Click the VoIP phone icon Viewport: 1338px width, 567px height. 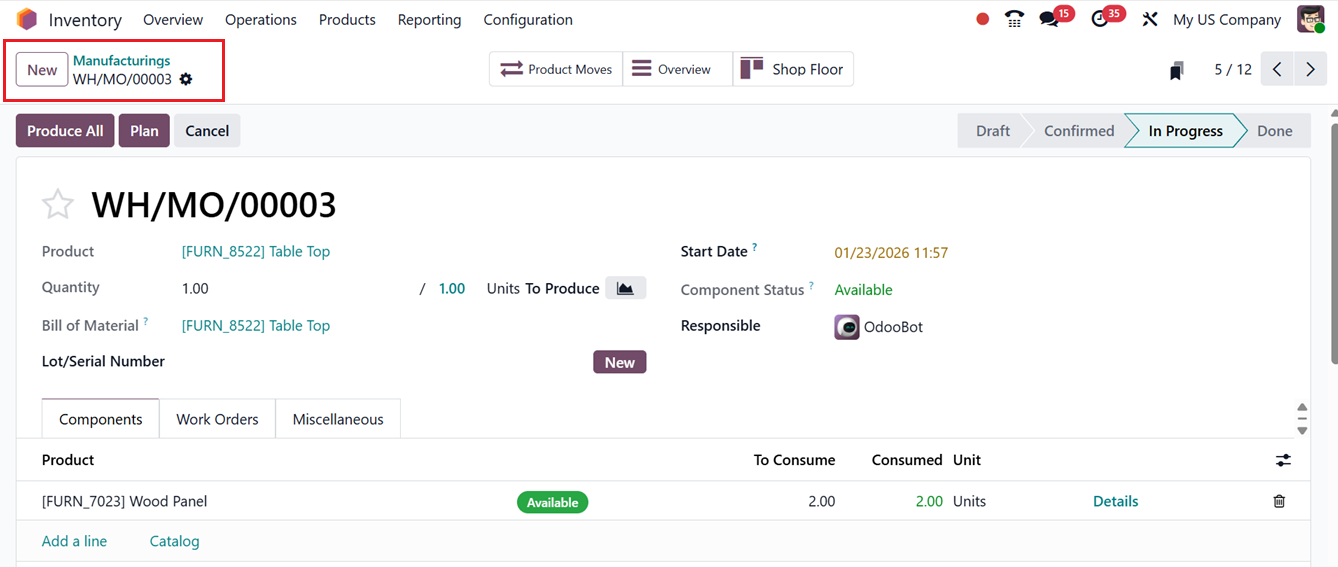[x=1014, y=19]
